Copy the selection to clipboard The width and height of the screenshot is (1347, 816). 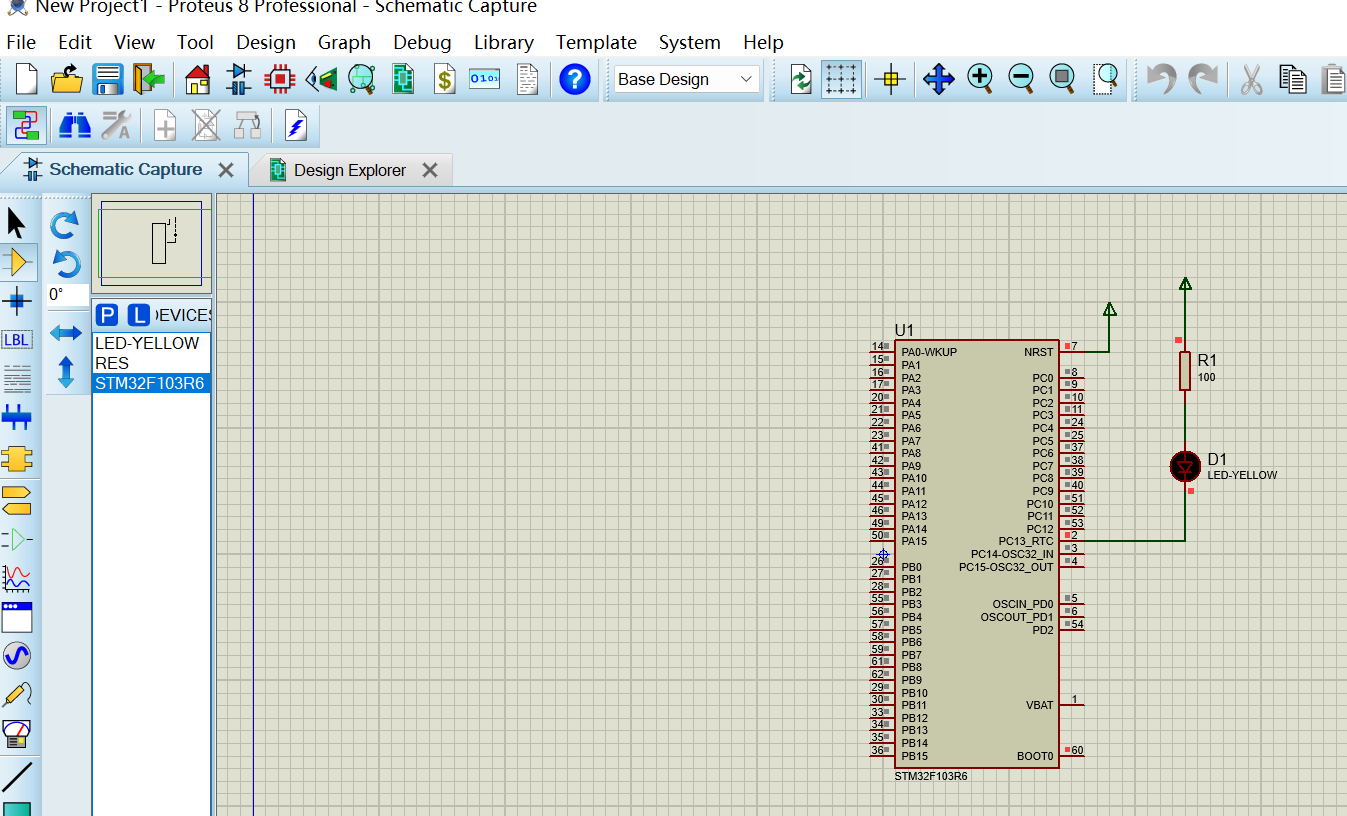1293,79
